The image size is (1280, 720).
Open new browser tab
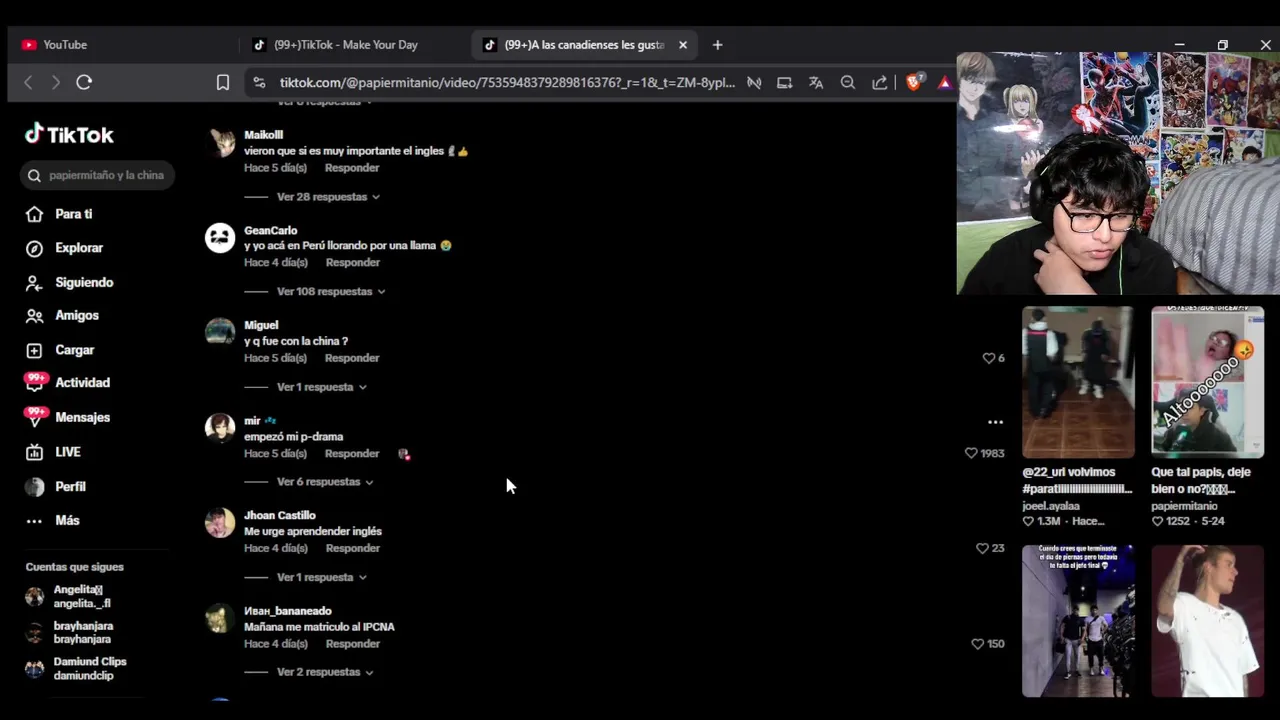point(717,45)
